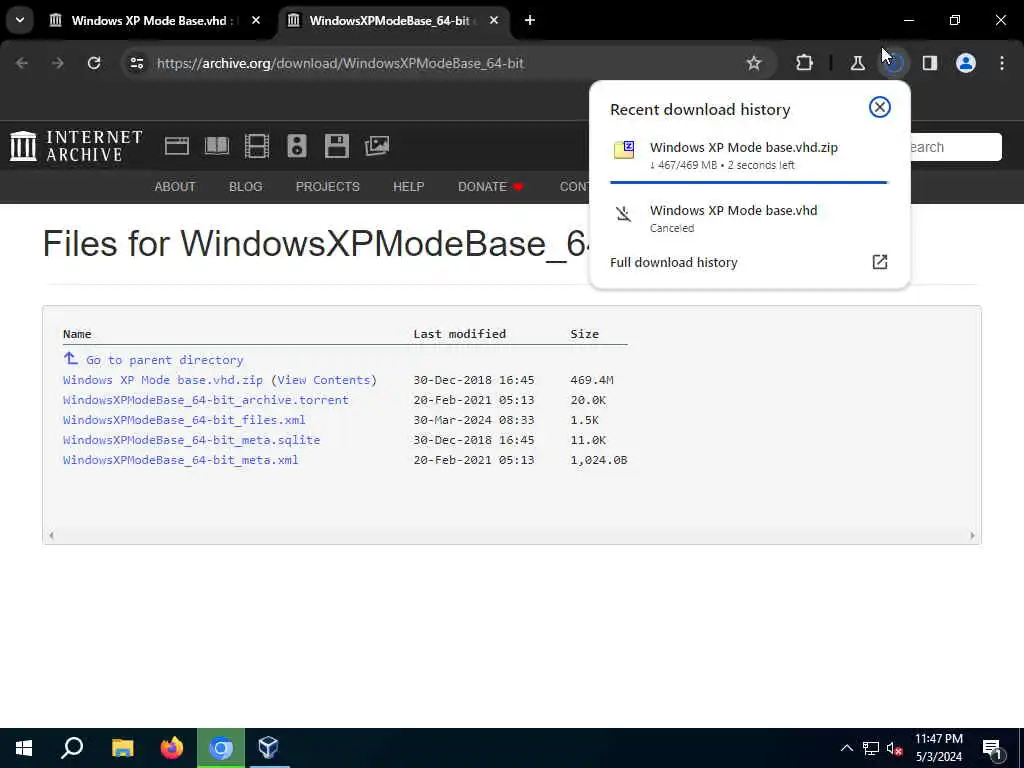Click the horizontal scrollbar left arrow
1024x768 pixels.
(51, 536)
